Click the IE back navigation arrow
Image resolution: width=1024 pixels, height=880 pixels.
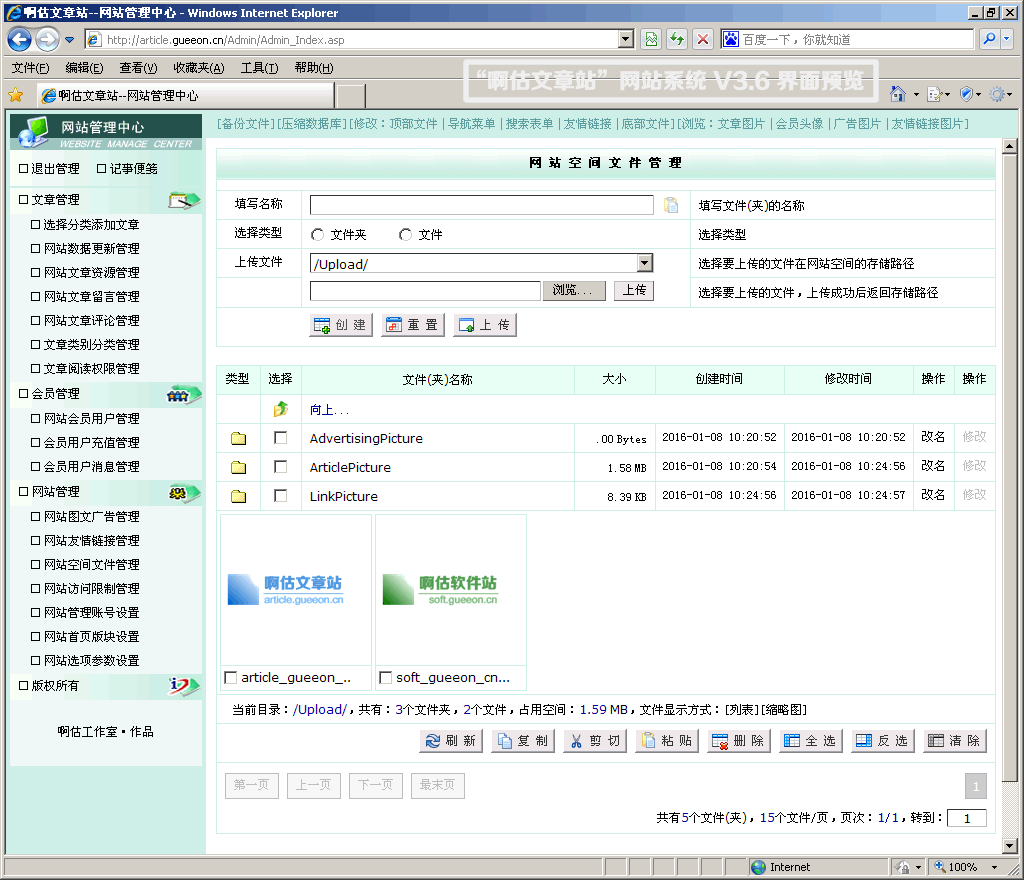pyautogui.click(x=20, y=40)
